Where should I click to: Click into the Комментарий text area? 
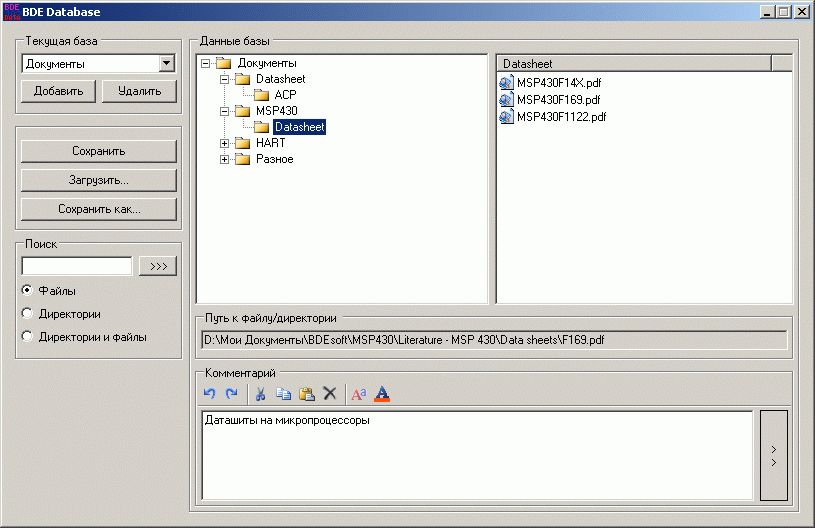477,455
